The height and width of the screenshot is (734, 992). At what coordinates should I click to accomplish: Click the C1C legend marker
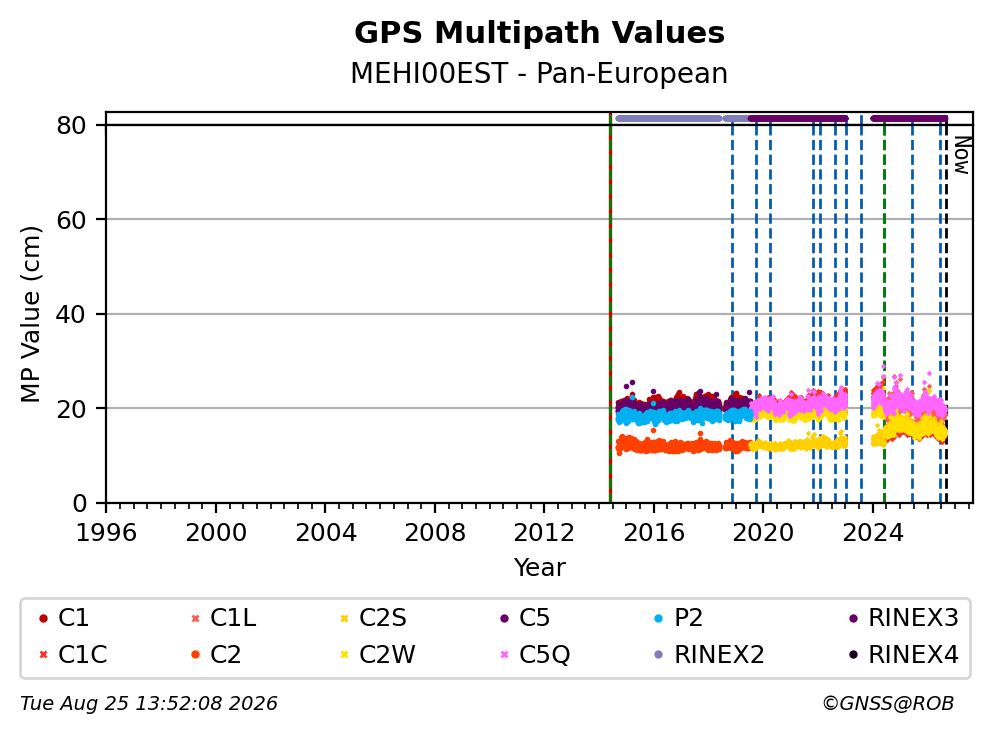point(43,654)
